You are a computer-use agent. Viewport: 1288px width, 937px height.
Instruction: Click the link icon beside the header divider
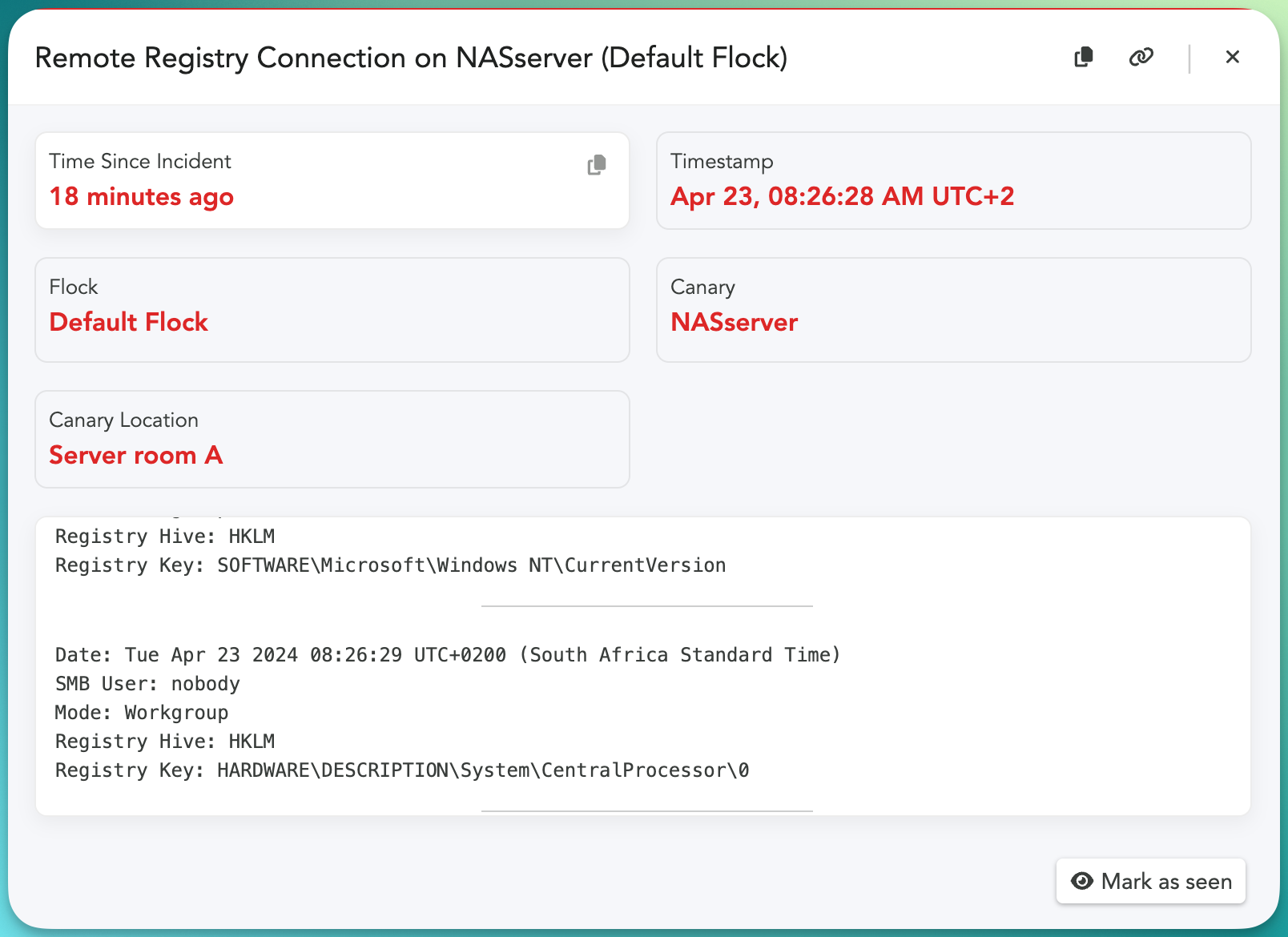[x=1141, y=57]
